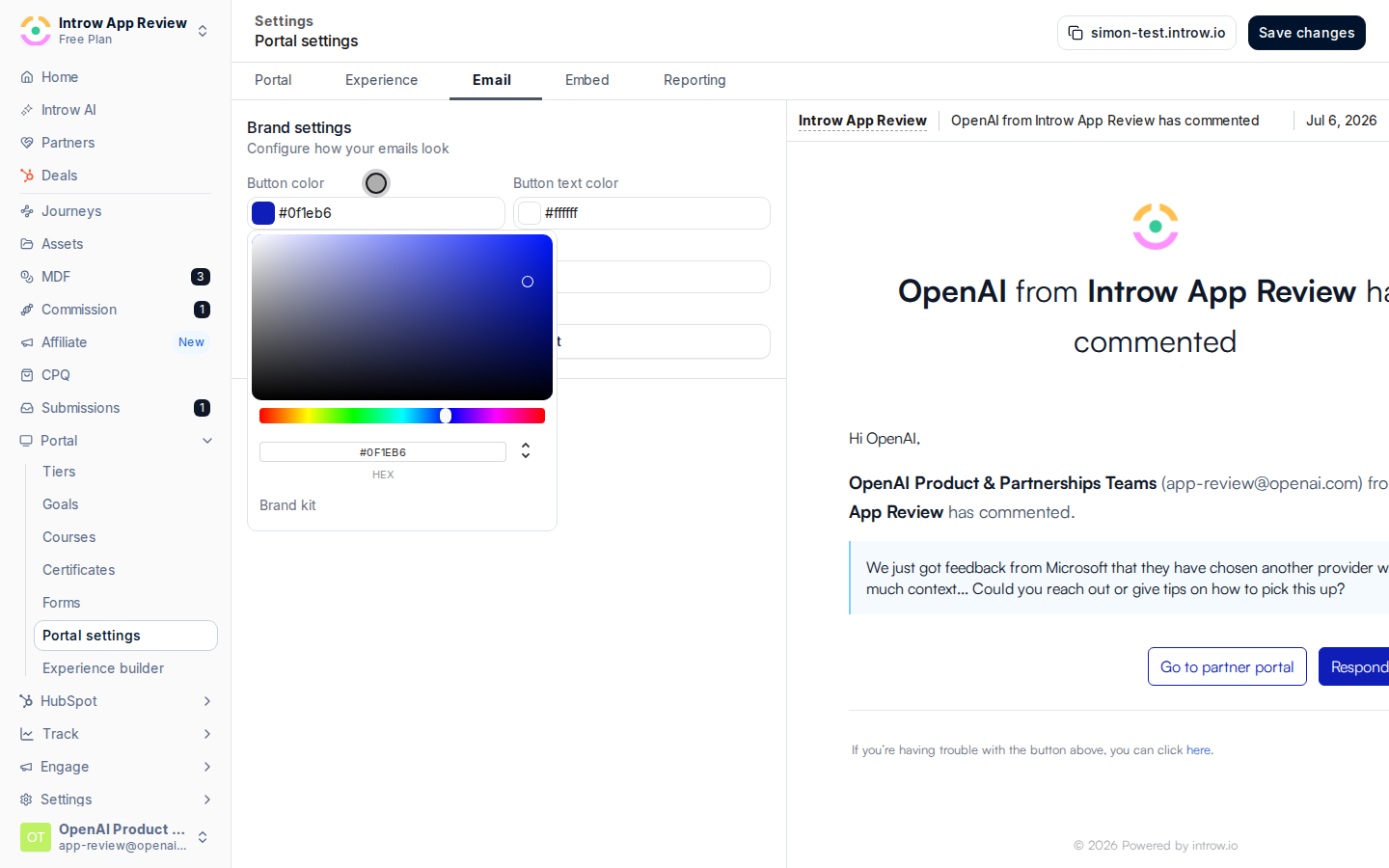Collapse the Portal section chevron
Viewport: 1389px width, 868px height.
207,441
